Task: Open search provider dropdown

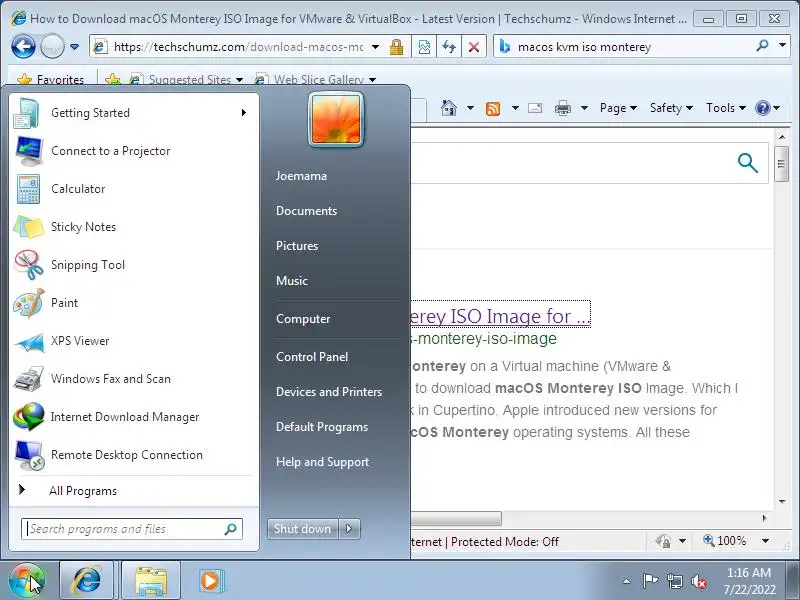Action: pyautogui.click(x=783, y=46)
